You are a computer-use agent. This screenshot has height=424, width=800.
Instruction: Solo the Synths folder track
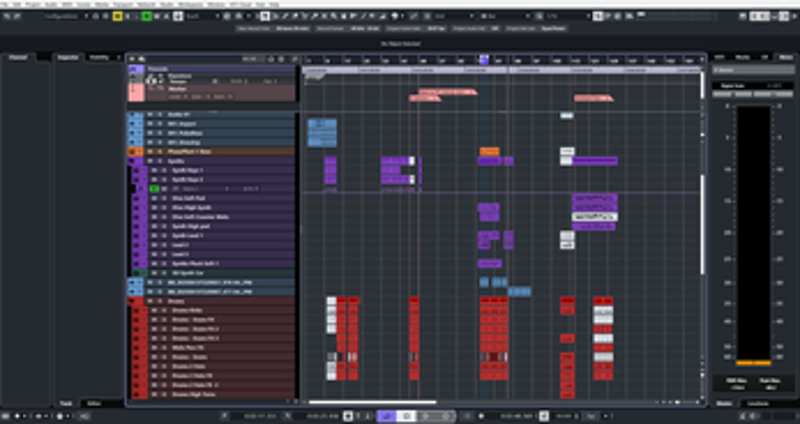click(x=158, y=161)
